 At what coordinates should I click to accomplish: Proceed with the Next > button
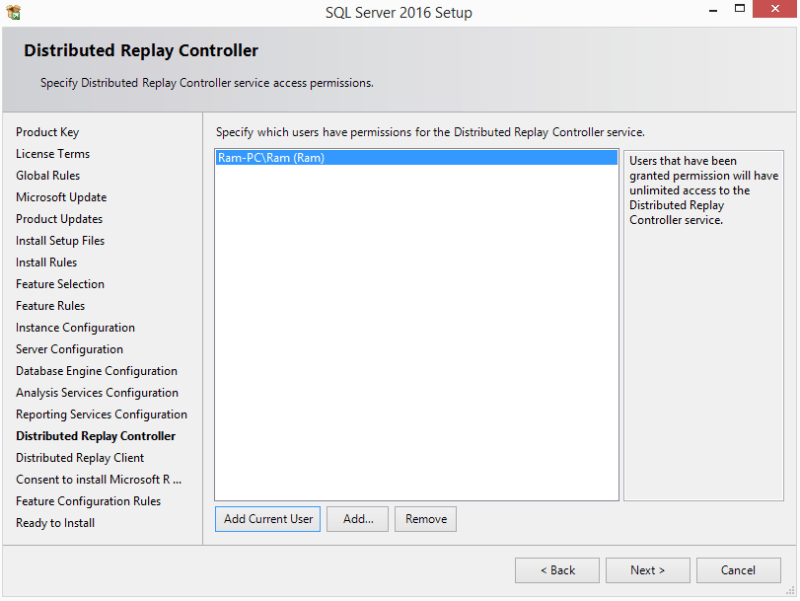(x=648, y=570)
